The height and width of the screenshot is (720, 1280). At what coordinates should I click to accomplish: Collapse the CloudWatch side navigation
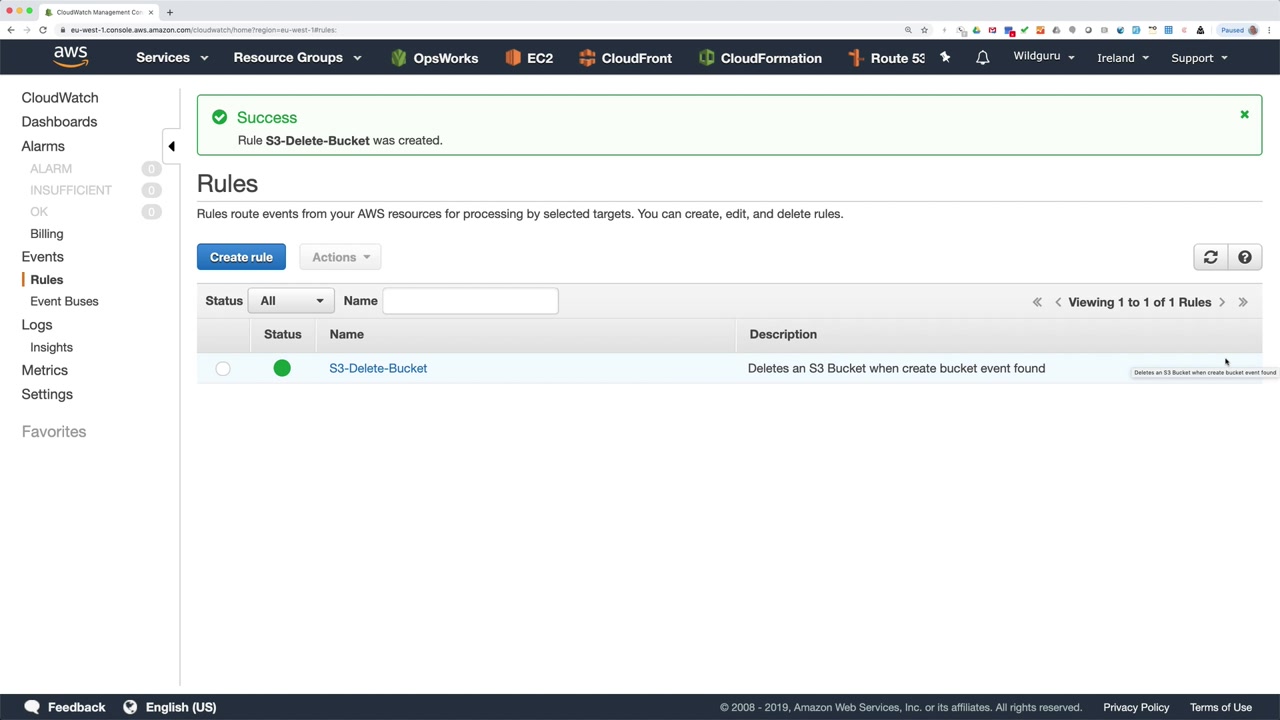click(171, 146)
